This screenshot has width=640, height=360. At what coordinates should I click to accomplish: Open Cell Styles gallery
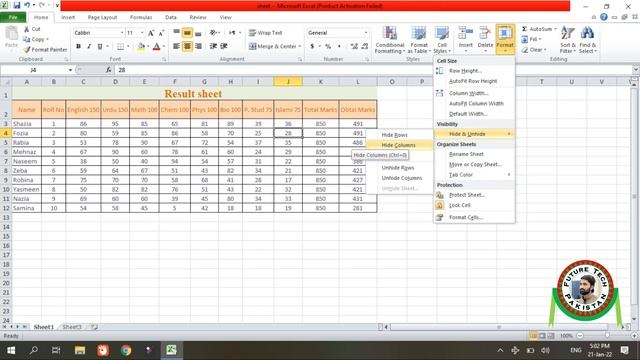pyautogui.click(x=442, y=40)
